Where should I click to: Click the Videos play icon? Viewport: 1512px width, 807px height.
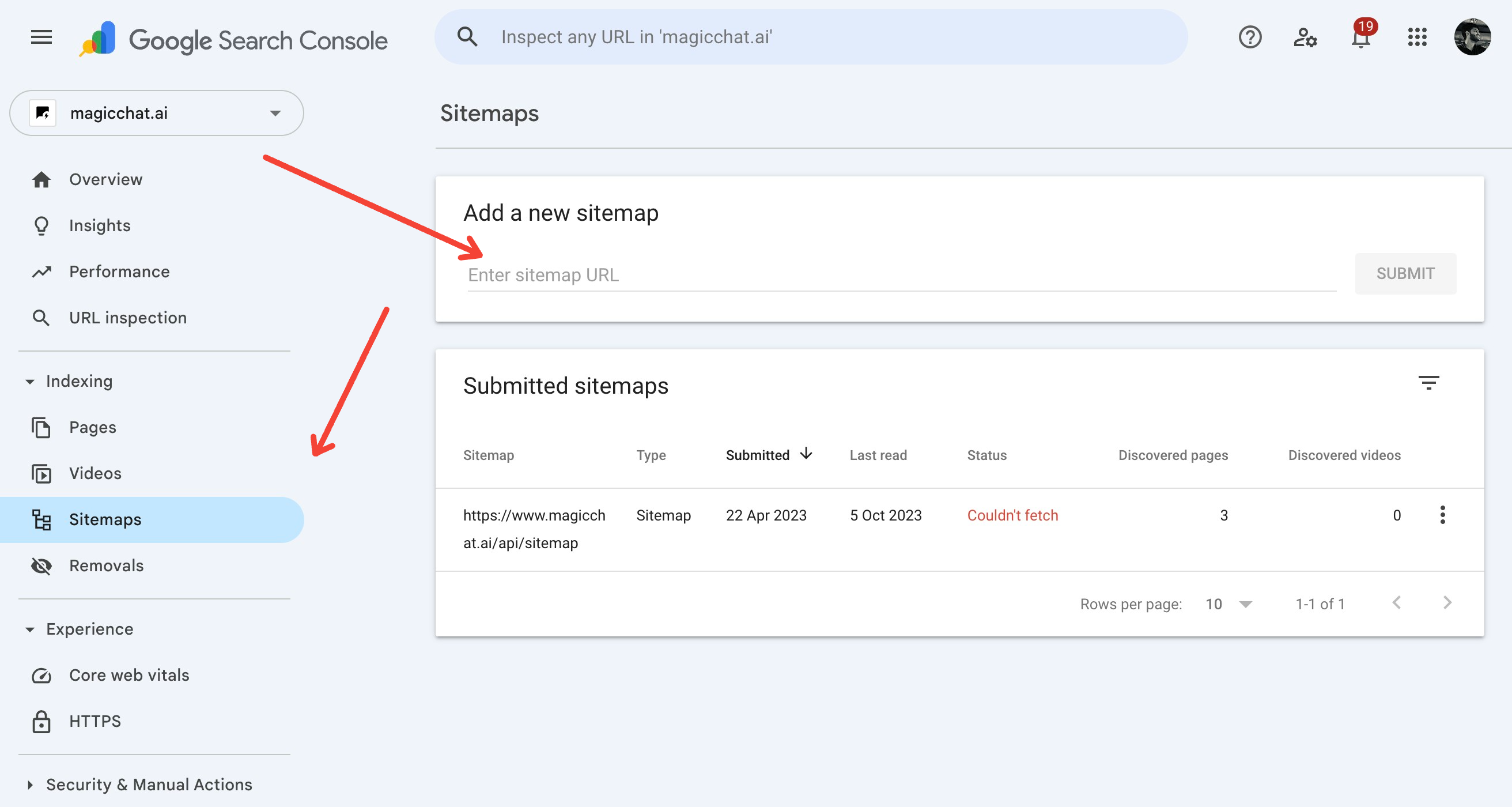coord(41,473)
